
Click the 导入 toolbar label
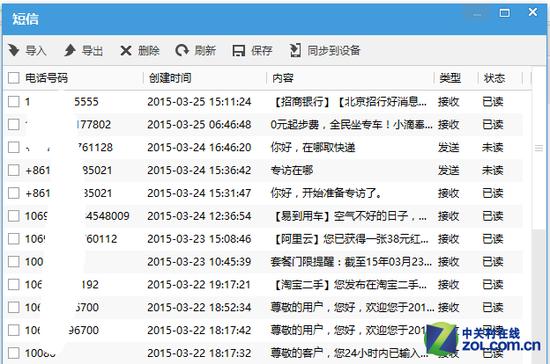36,51
